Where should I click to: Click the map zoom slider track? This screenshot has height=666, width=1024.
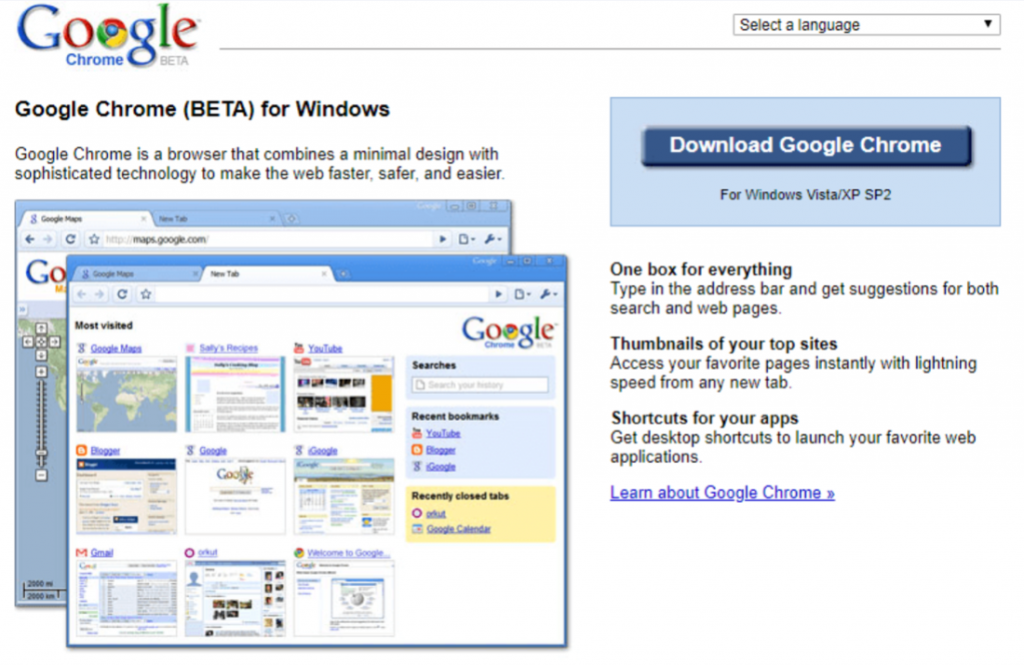tap(41, 423)
